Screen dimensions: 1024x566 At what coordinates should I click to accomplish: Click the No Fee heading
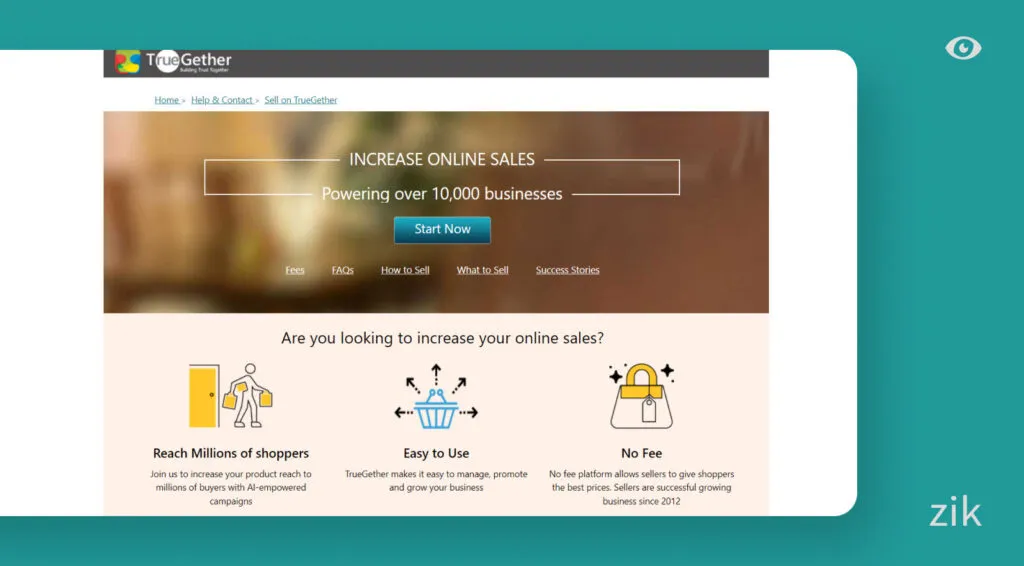point(641,453)
